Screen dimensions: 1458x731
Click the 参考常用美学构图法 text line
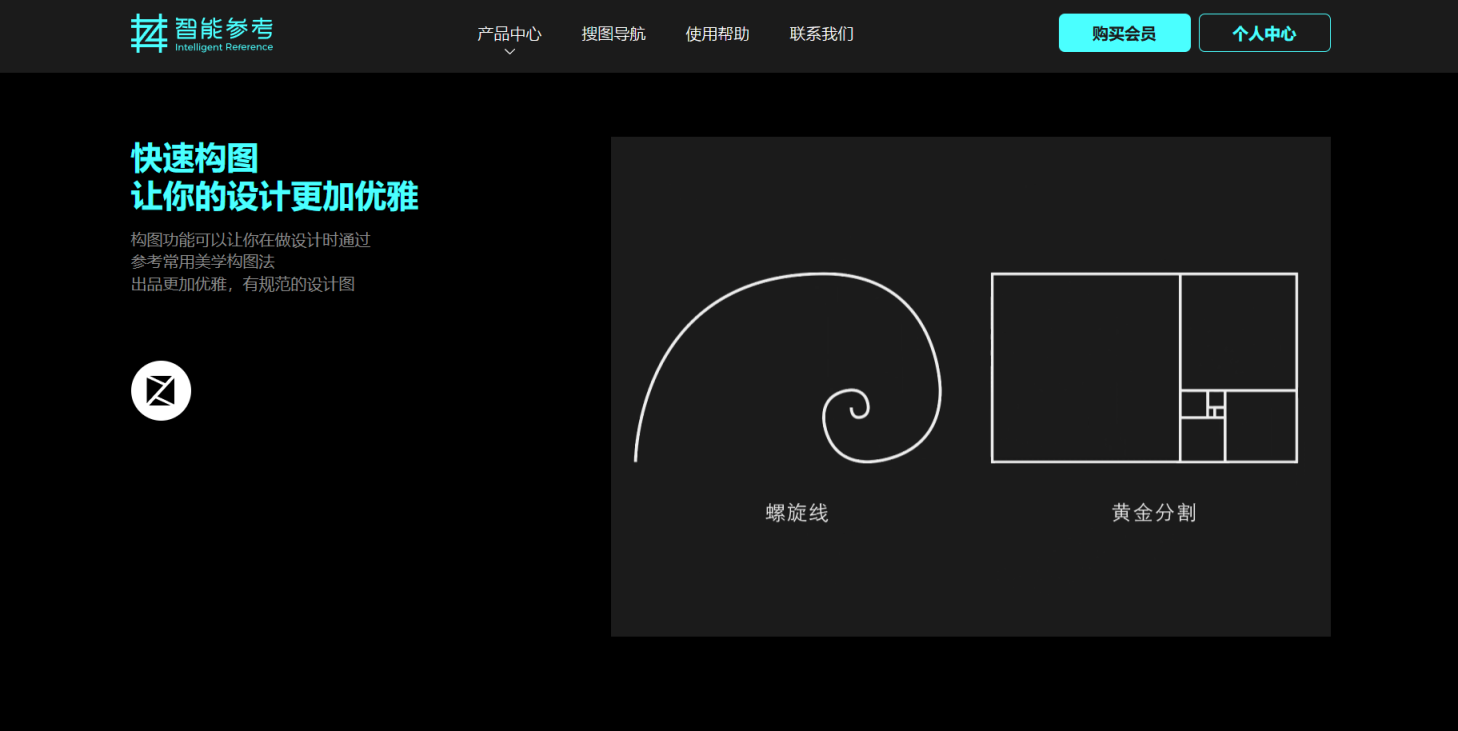[x=202, y=262]
